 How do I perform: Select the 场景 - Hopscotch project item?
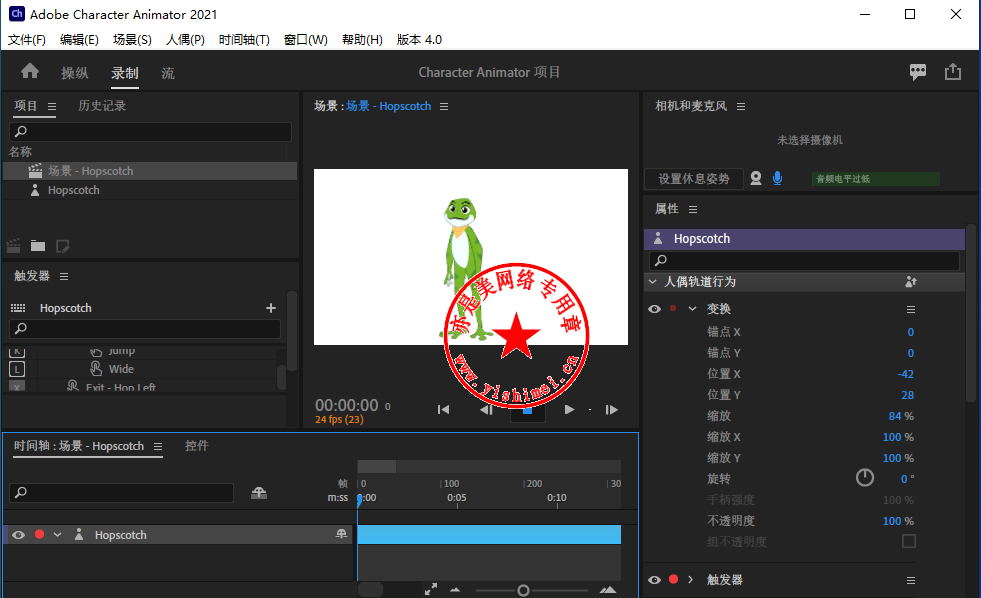coord(150,171)
